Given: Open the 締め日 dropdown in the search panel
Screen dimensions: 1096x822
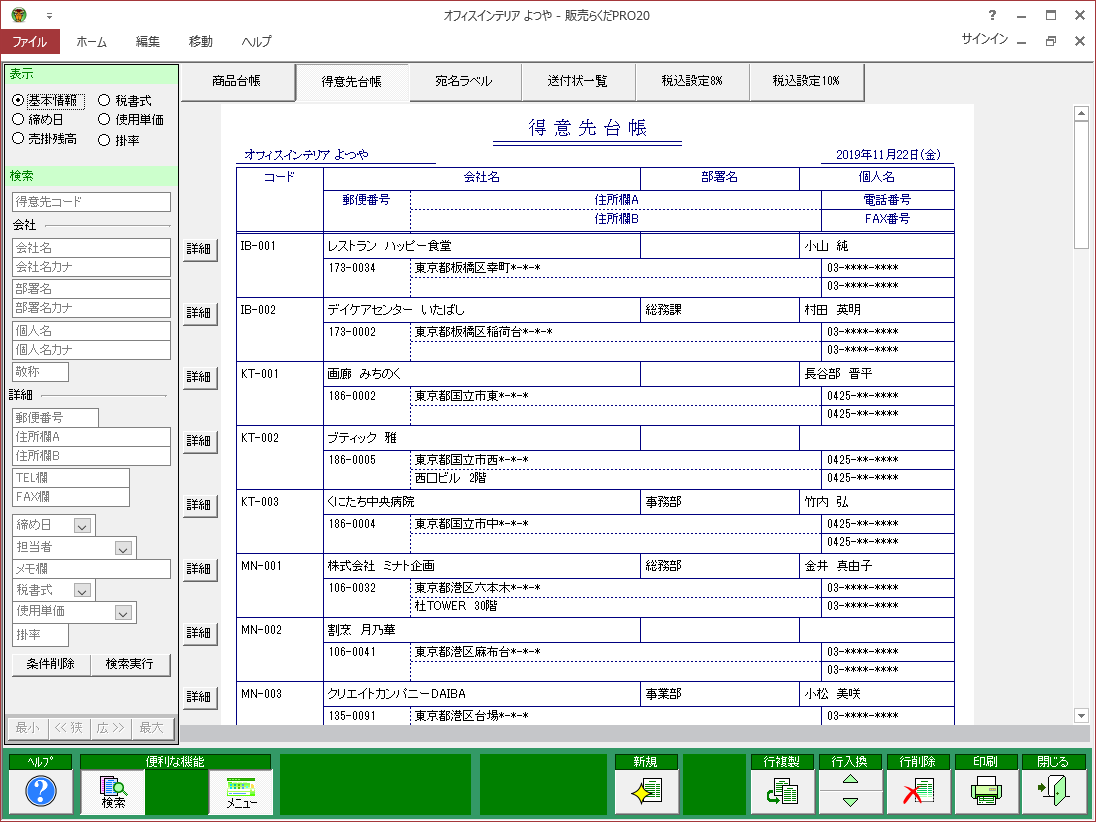Looking at the screenshot, I should click(82, 526).
